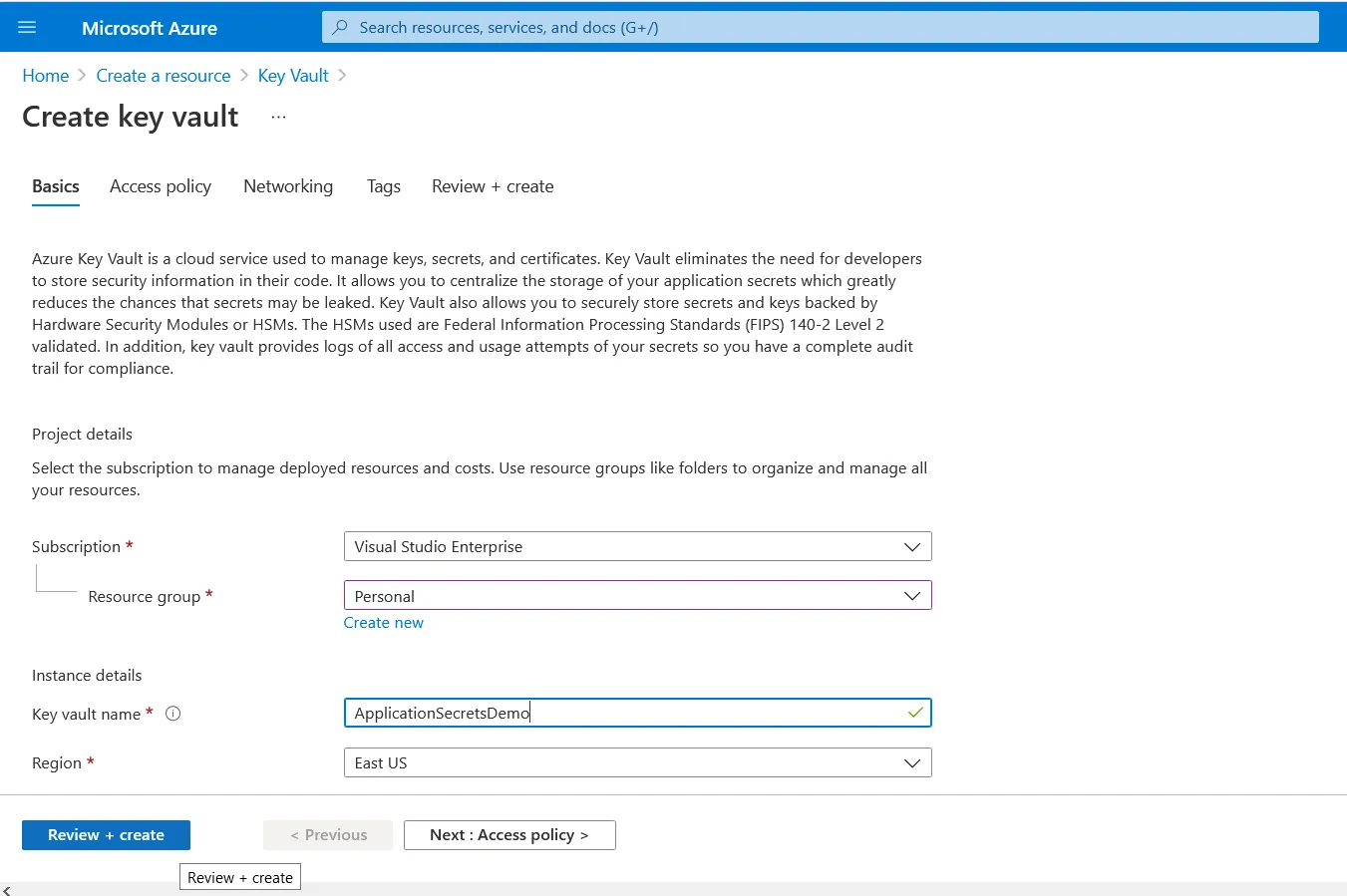Click the info icon beside Key vault name
The height and width of the screenshot is (896, 1347).
click(172, 713)
